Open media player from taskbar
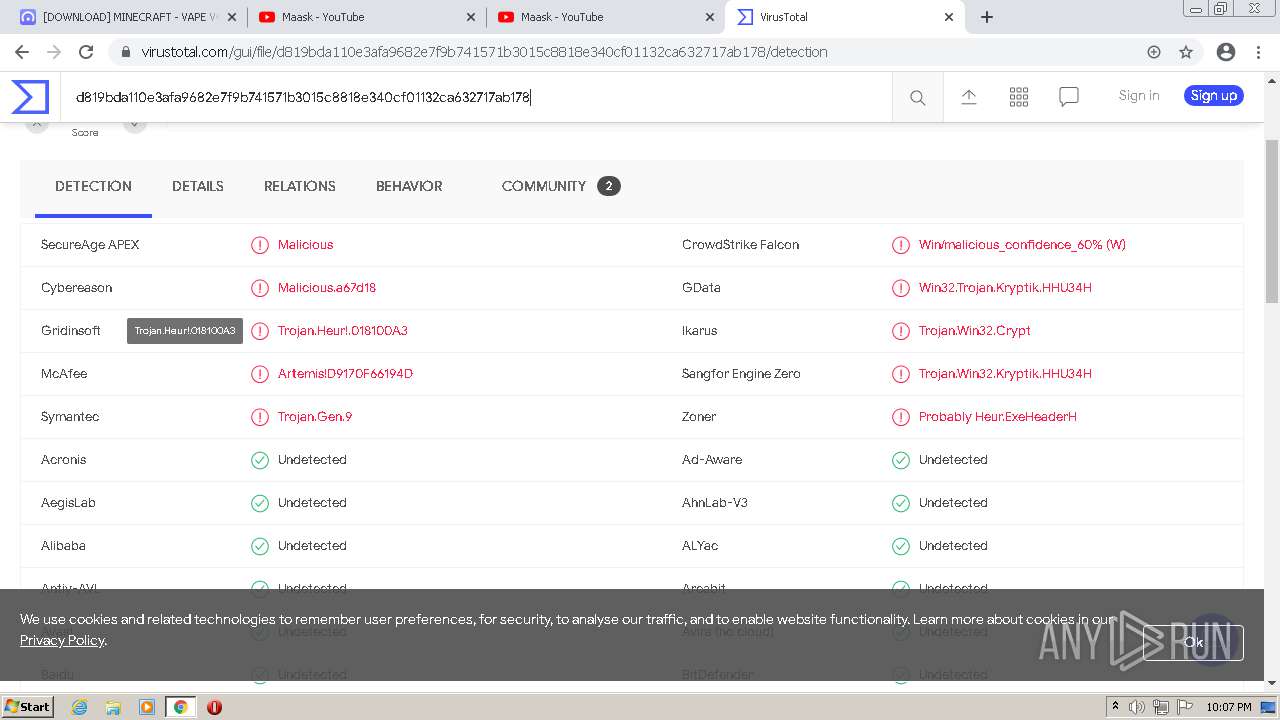1280x720 pixels. [147, 707]
